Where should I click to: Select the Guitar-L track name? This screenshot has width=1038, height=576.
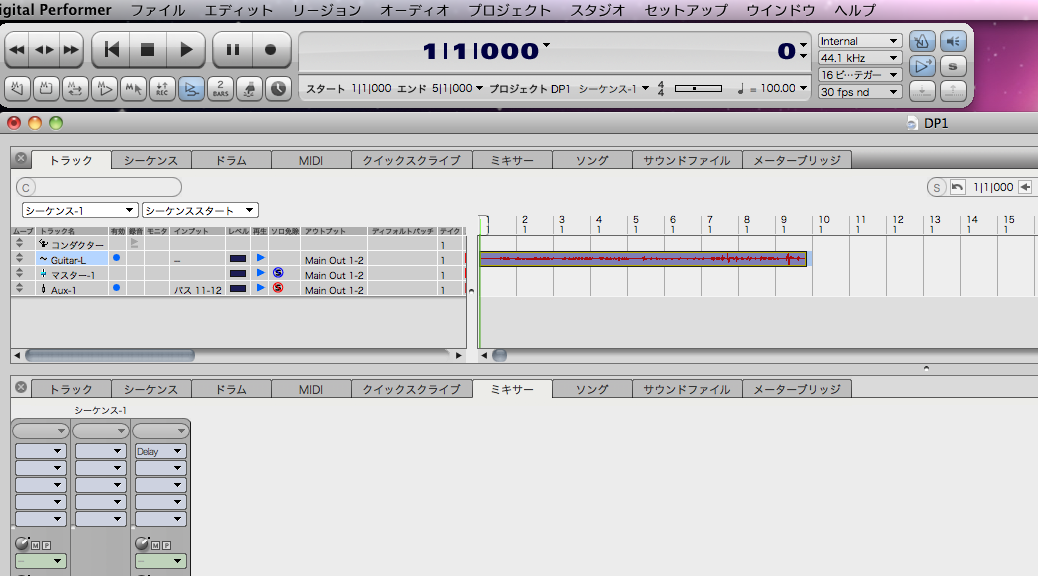click(x=68, y=260)
